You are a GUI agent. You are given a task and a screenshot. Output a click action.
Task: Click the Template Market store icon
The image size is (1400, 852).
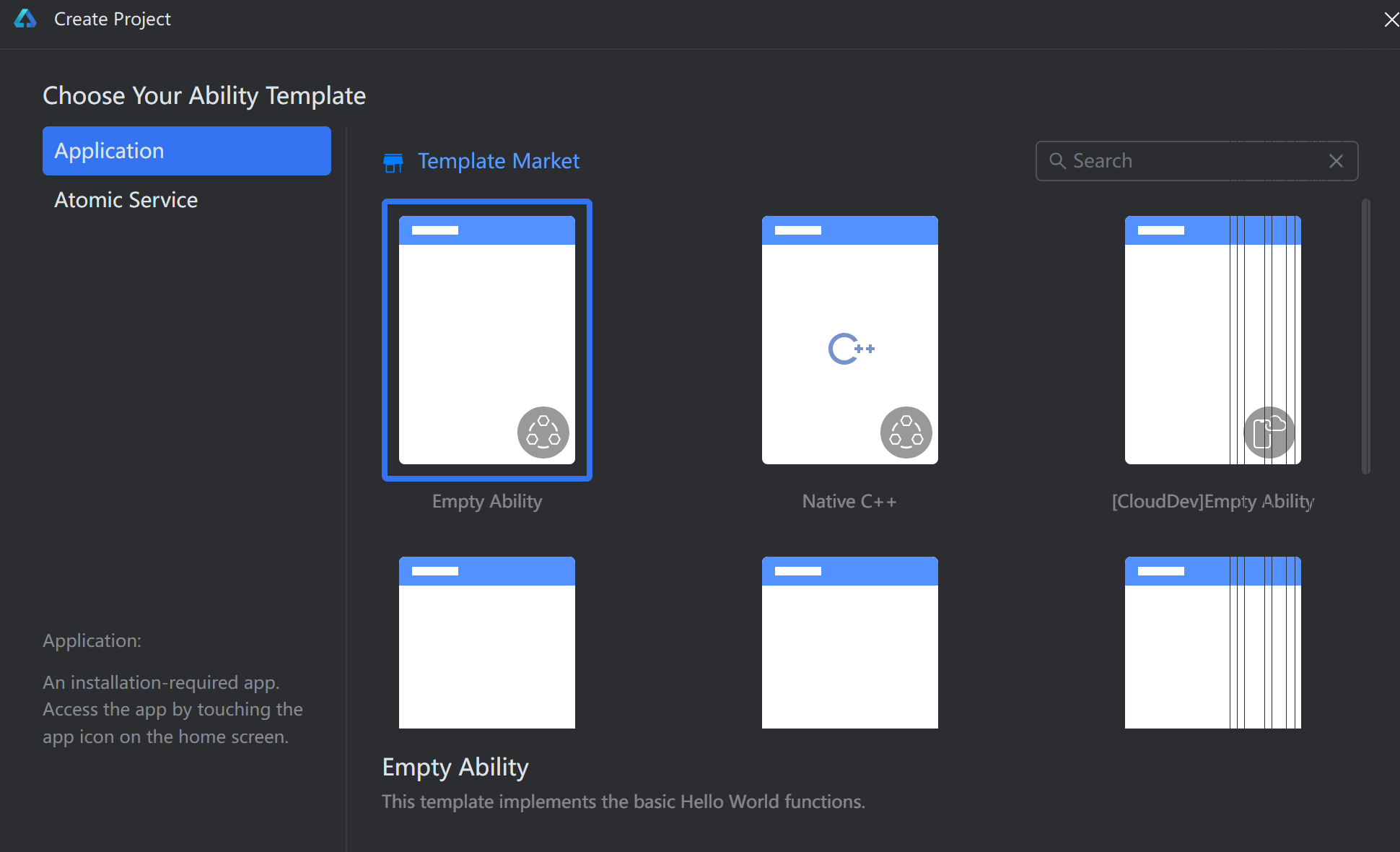(x=393, y=162)
